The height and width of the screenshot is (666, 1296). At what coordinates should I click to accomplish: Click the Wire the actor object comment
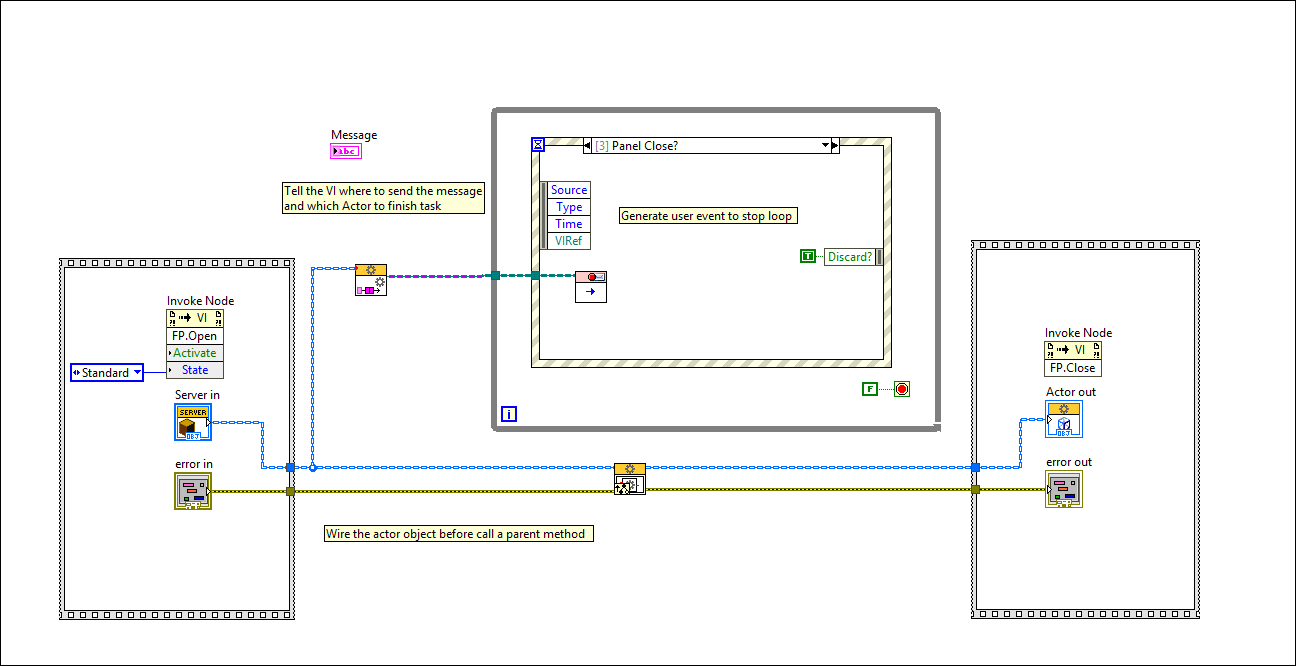(x=457, y=533)
